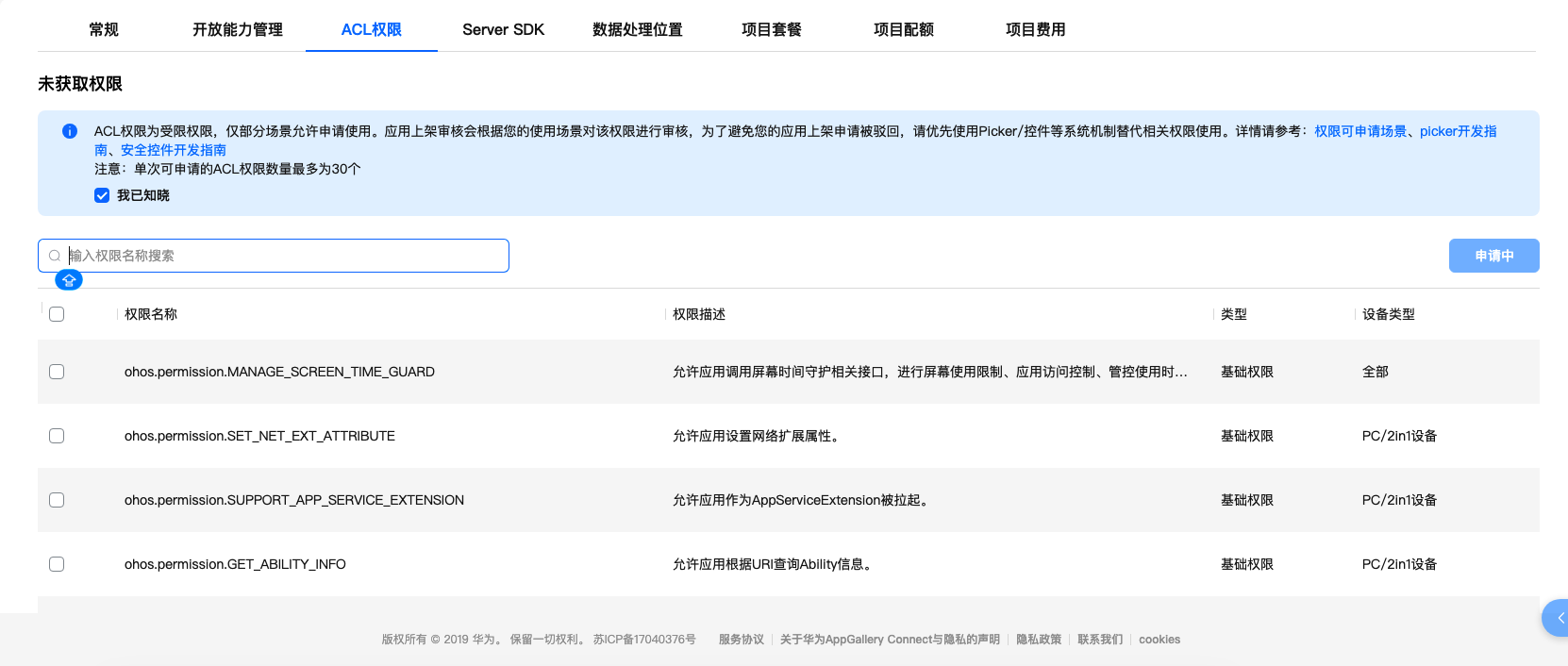Click the 申请中 button
1568x666 pixels.
(x=1493, y=256)
